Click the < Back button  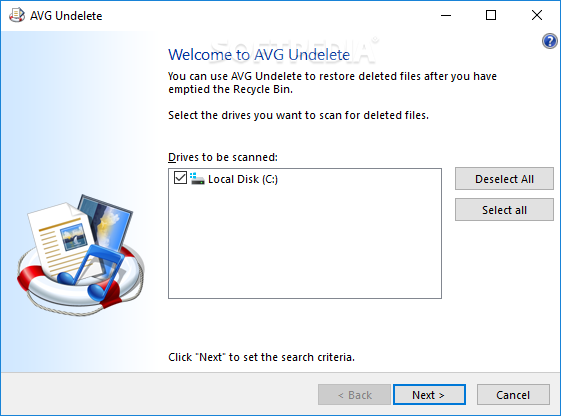354,395
